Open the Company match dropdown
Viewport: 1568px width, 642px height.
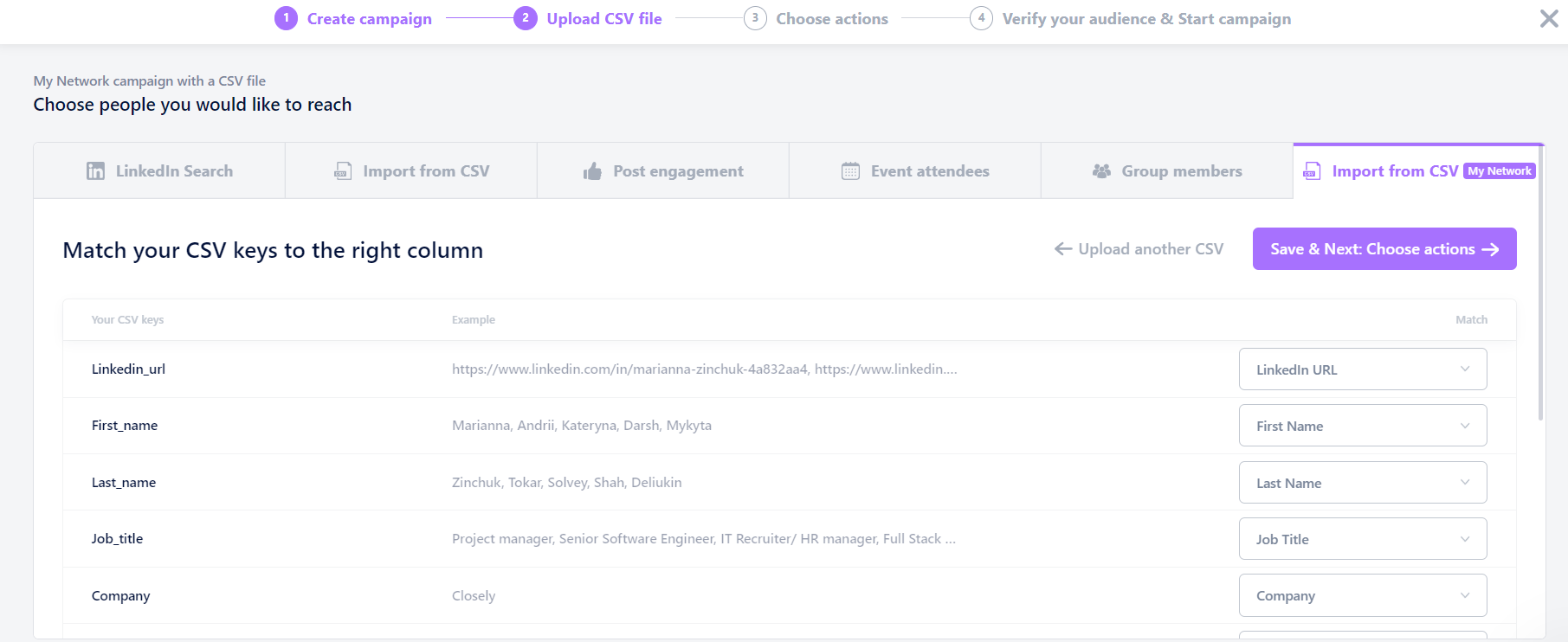pyautogui.click(x=1363, y=595)
